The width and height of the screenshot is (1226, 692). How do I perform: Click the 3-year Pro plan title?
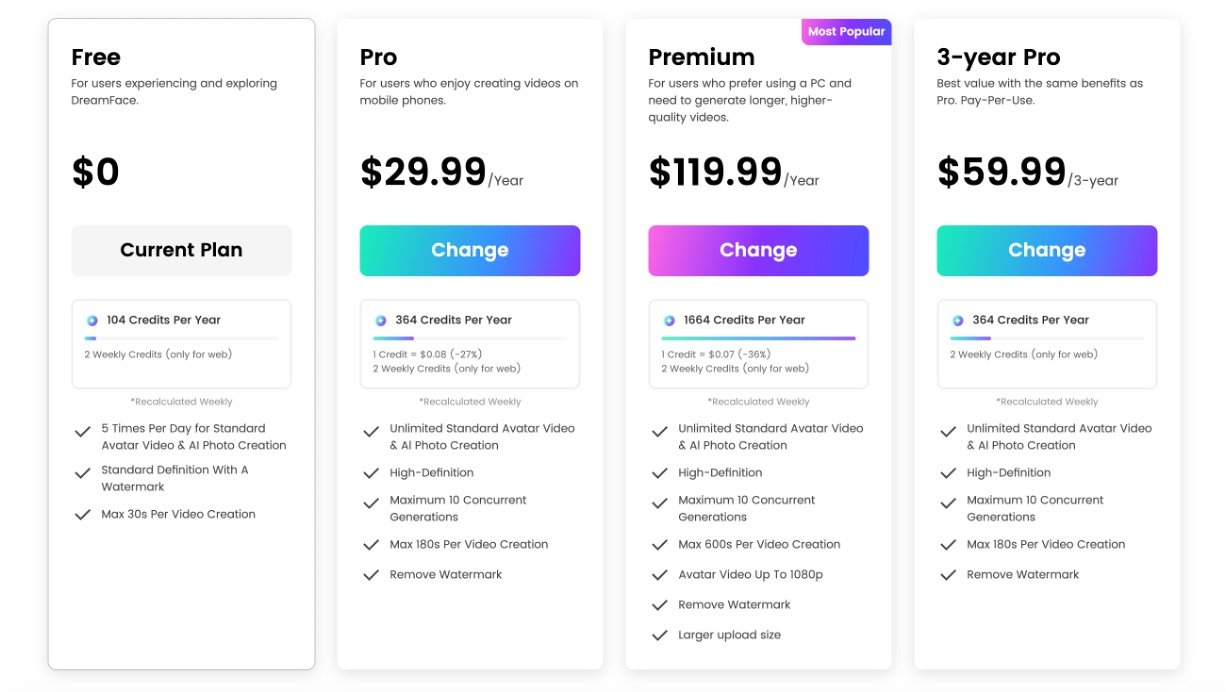click(x=998, y=57)
